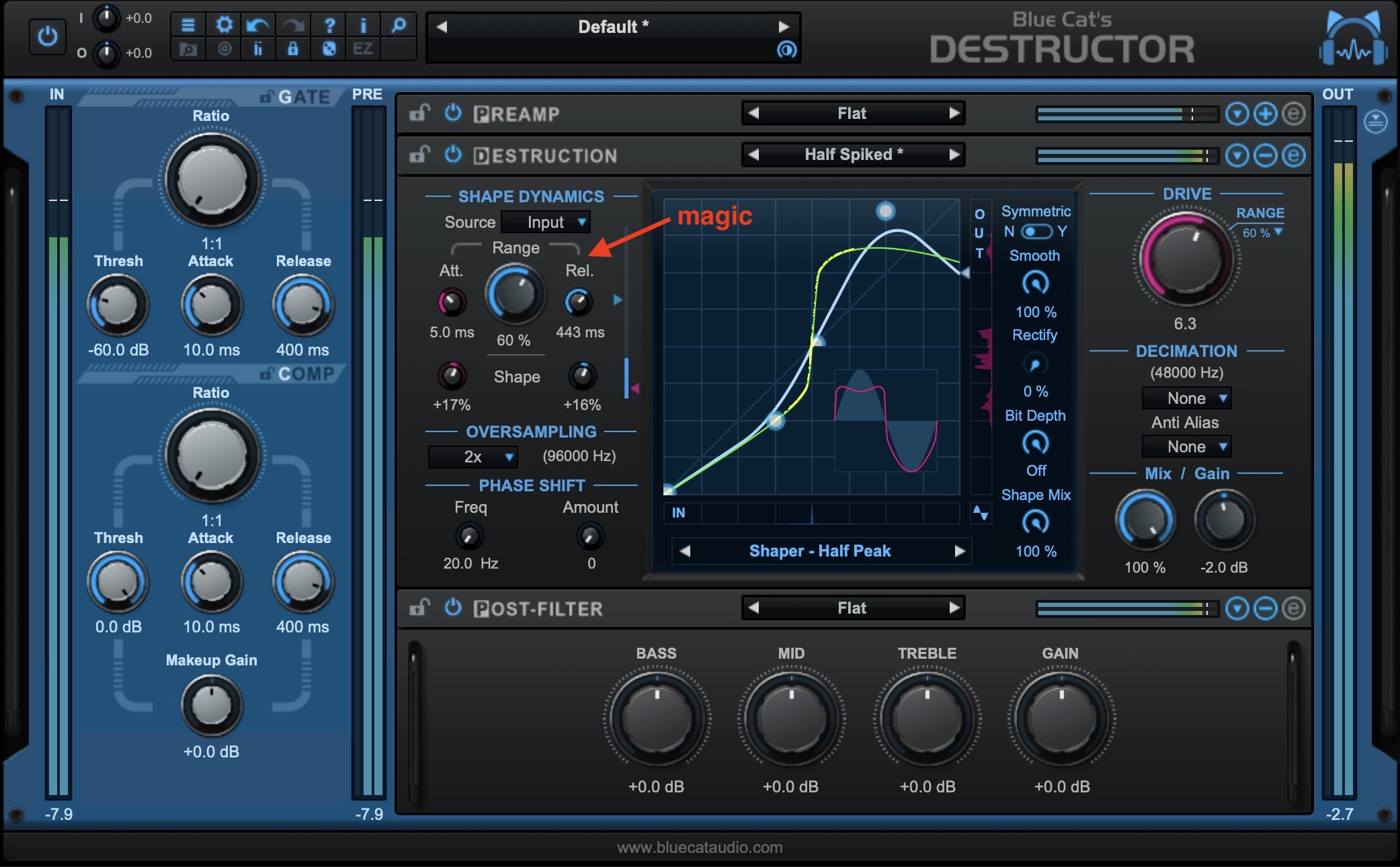The image size is (1400, 867).
Task: Switch to EZ mode
Action: tap(363, 49)
